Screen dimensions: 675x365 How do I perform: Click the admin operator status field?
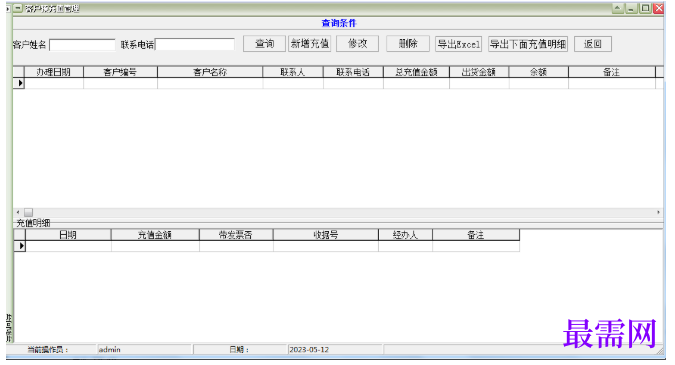pyautogui.click(x=144, y=350)
